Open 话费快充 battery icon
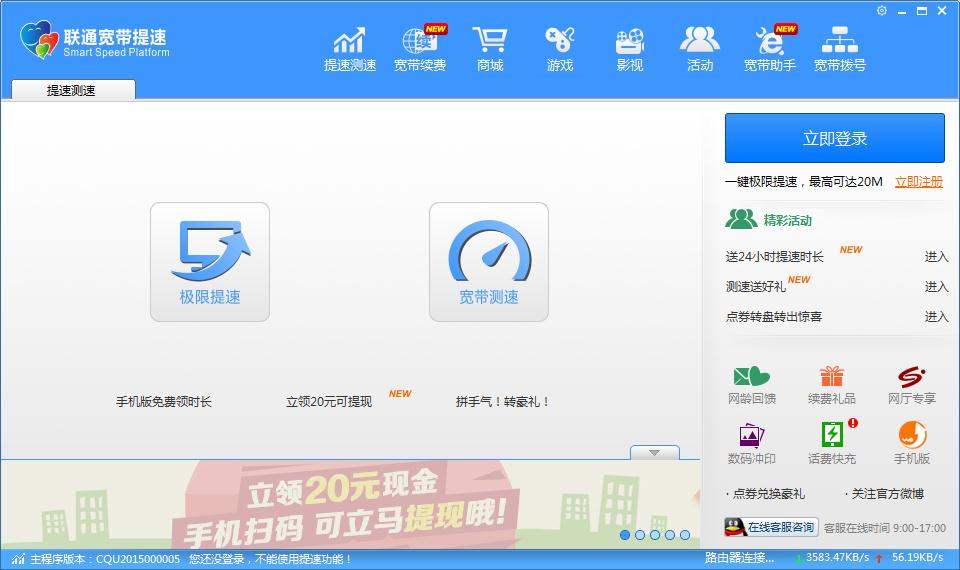The height and width of the screenshot is (570, 960). 831,443
